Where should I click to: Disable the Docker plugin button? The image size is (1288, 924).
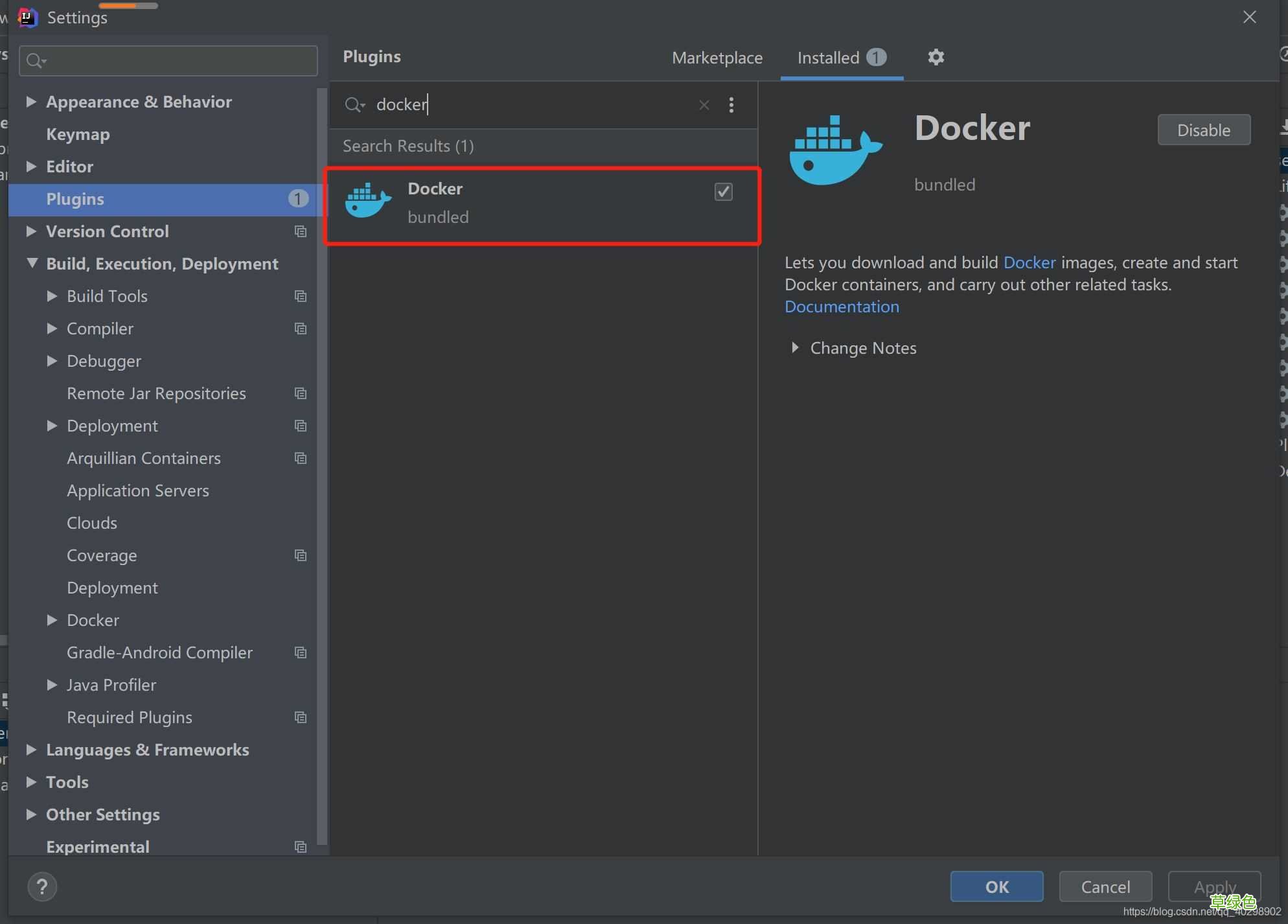[1204, 130]
